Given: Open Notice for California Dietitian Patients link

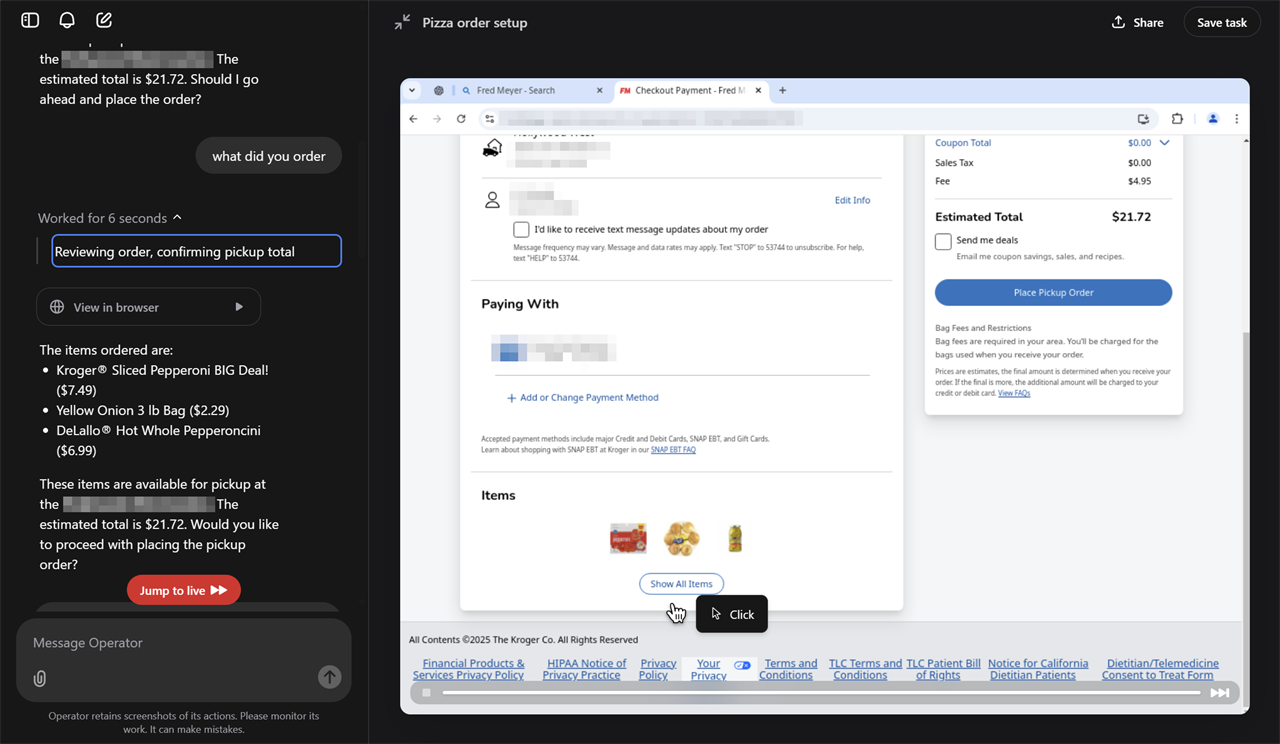Looking at the screenshot, I should tap(1038, 669).
